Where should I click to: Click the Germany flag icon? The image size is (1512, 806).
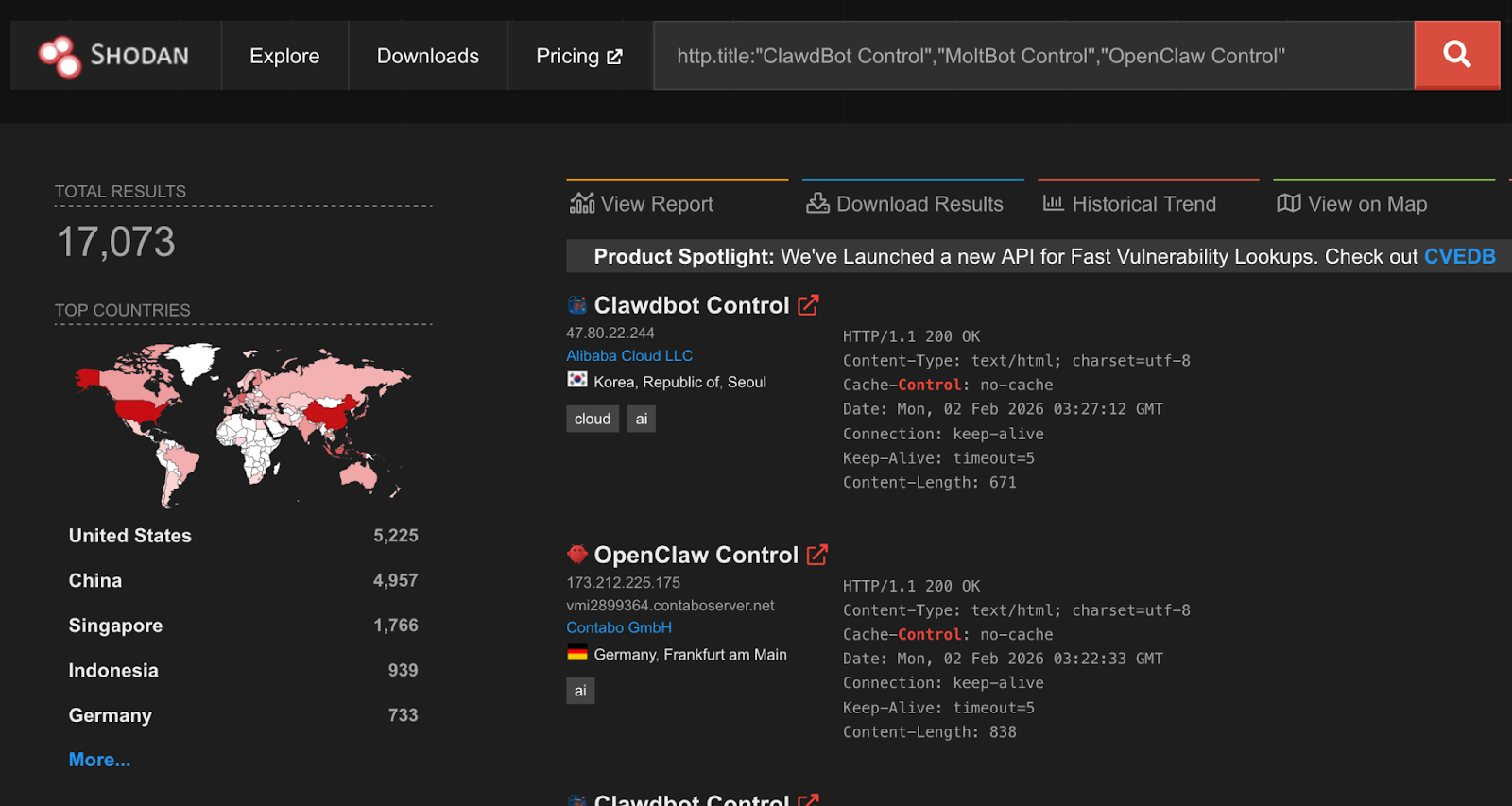576,652
